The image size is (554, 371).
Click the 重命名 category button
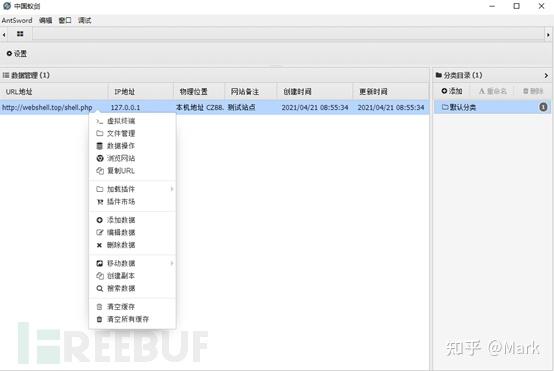pyautogui.click(x=493, y=91)
